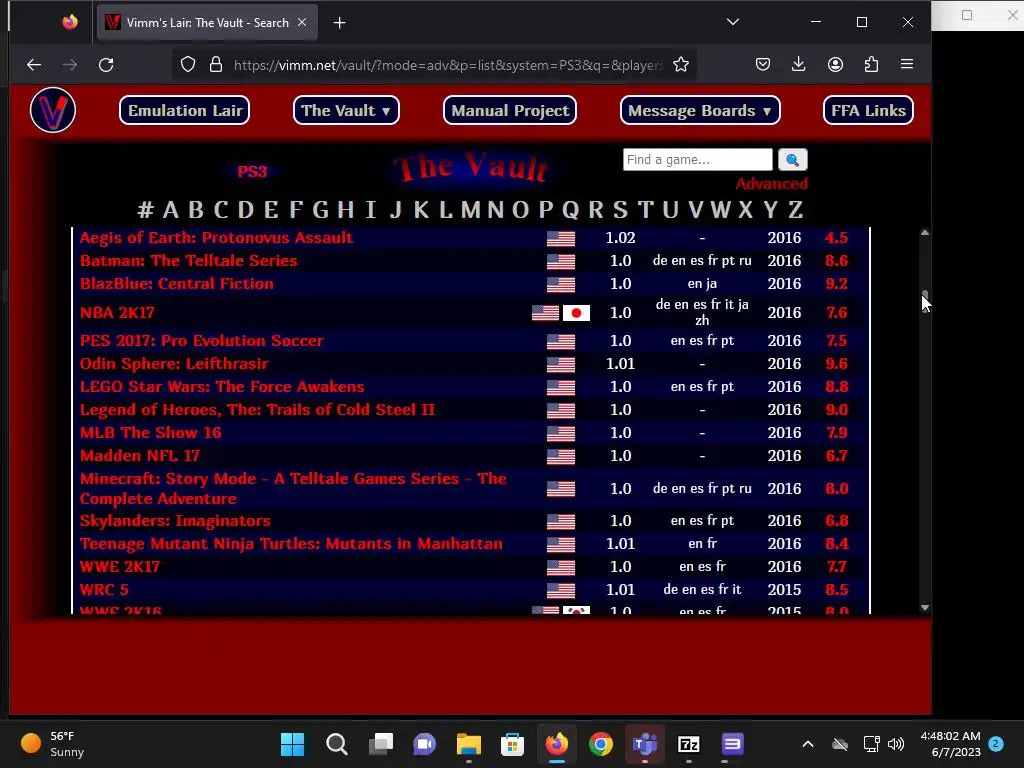Open the volume speaker tray icon
1024x768 pixels.
(x=897, y=744)
